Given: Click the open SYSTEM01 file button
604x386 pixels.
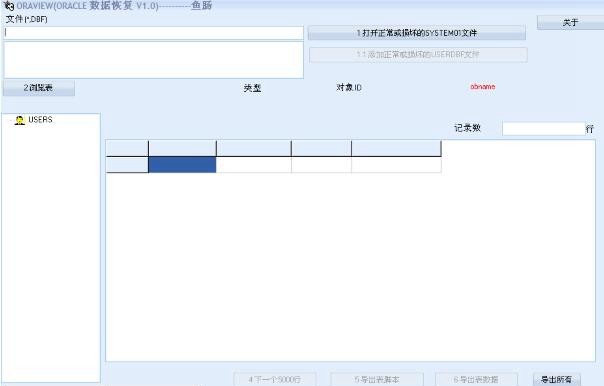Looking at the screenshot, I should tap(417, 33).
